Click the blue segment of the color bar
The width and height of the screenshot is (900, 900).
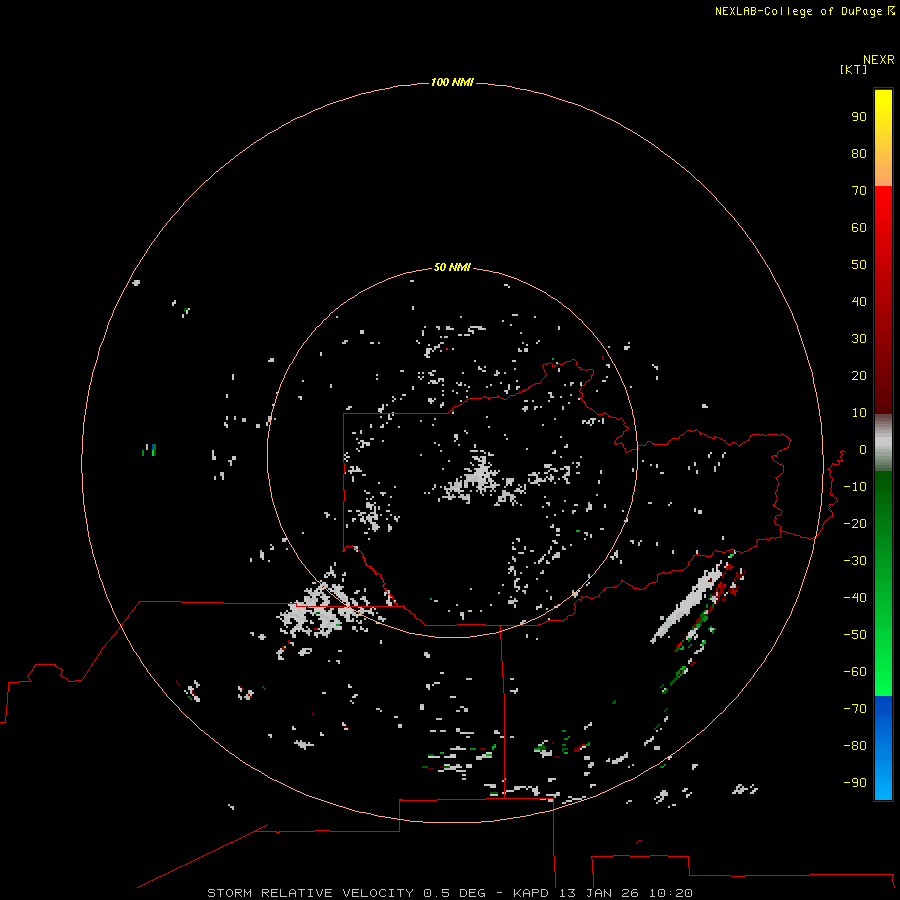pos(883,747)
